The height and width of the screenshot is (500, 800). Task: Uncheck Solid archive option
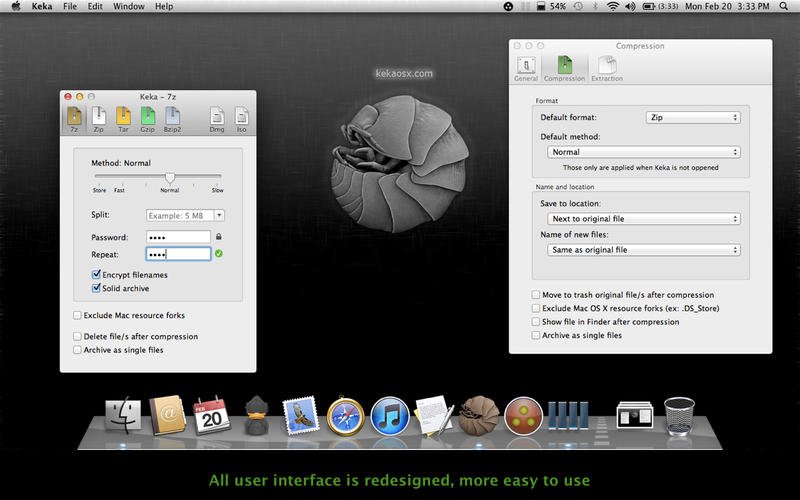coord(95,288)
